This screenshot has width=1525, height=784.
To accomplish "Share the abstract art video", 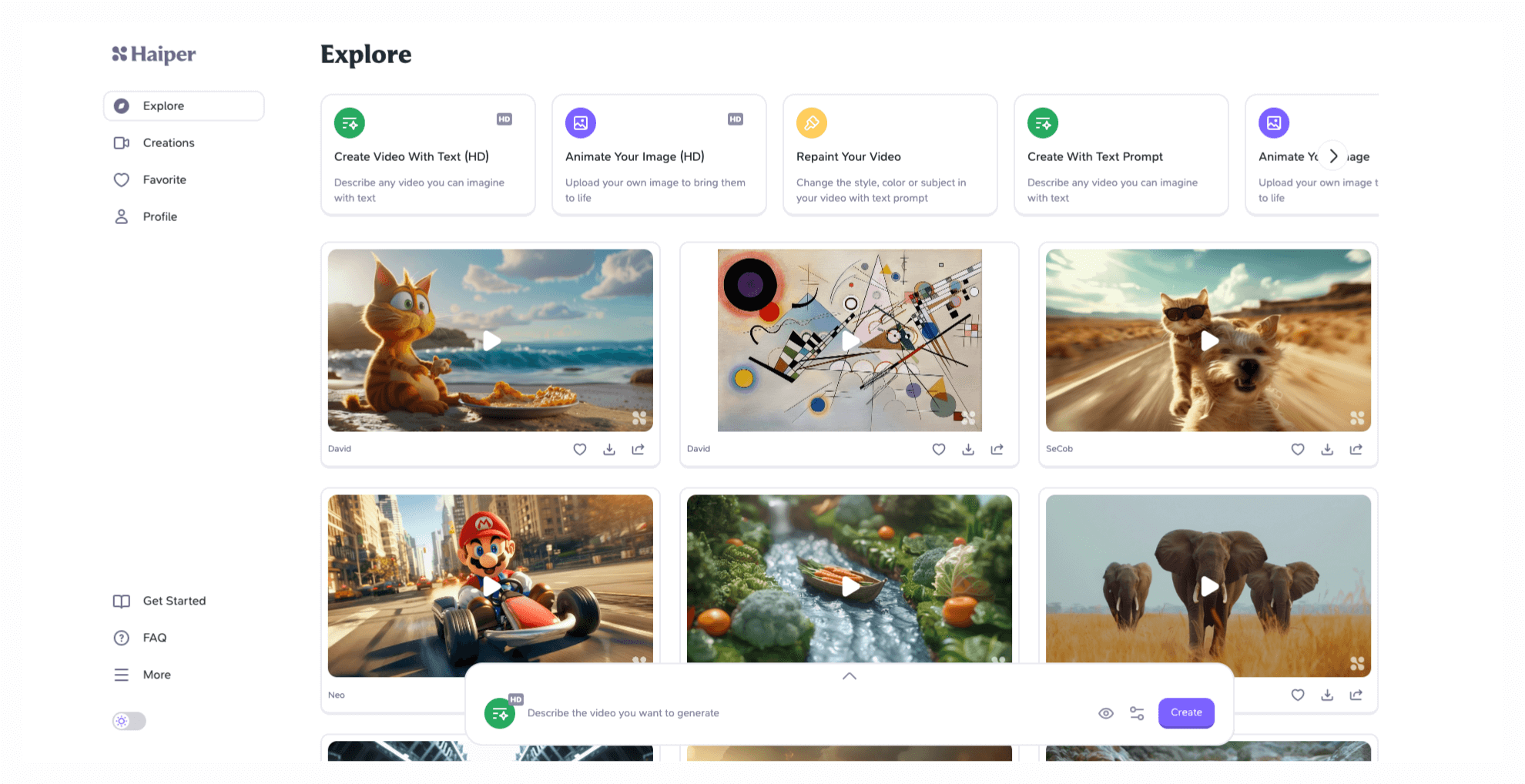I will (x=997, y=449).
